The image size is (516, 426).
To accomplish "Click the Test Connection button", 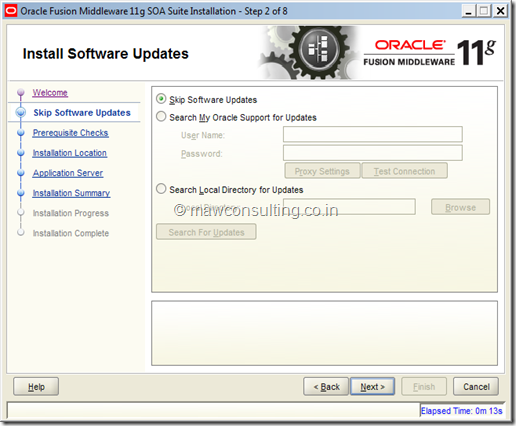I will click(x=404, y=171).
